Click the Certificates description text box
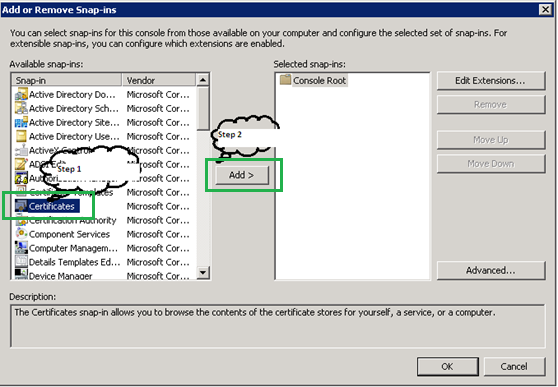 [x=278, y=325]
